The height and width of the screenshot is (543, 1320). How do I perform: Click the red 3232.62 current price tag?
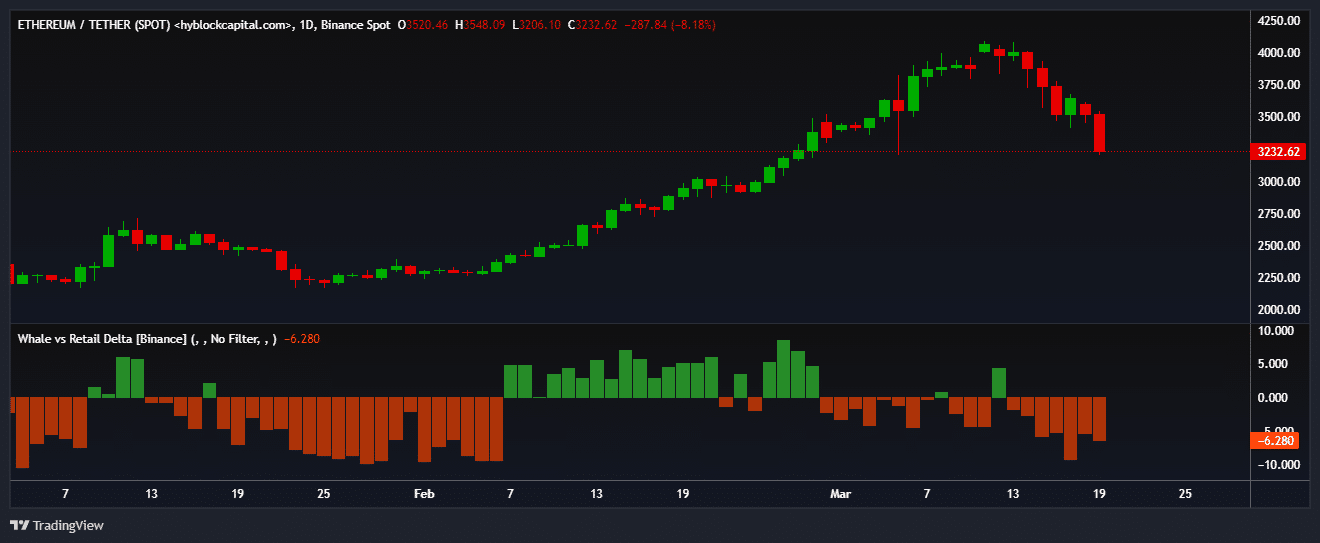click(x=1280, y=152)
